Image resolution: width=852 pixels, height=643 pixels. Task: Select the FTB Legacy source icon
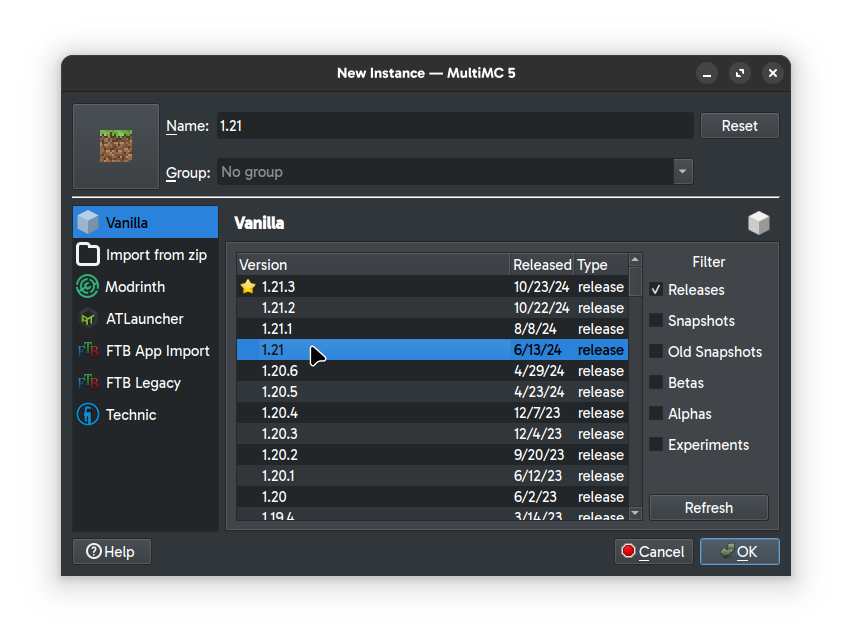pos(88,383)
